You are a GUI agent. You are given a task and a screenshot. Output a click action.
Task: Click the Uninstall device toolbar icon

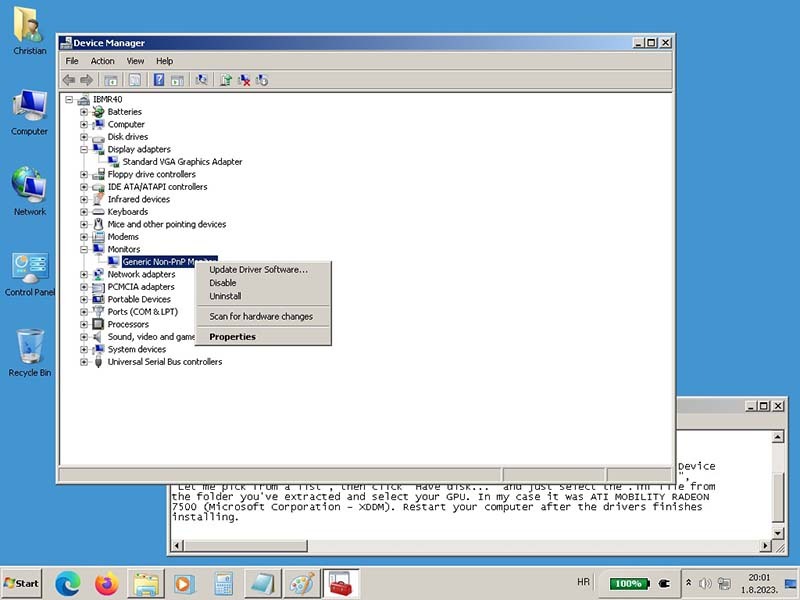(244, 80)
